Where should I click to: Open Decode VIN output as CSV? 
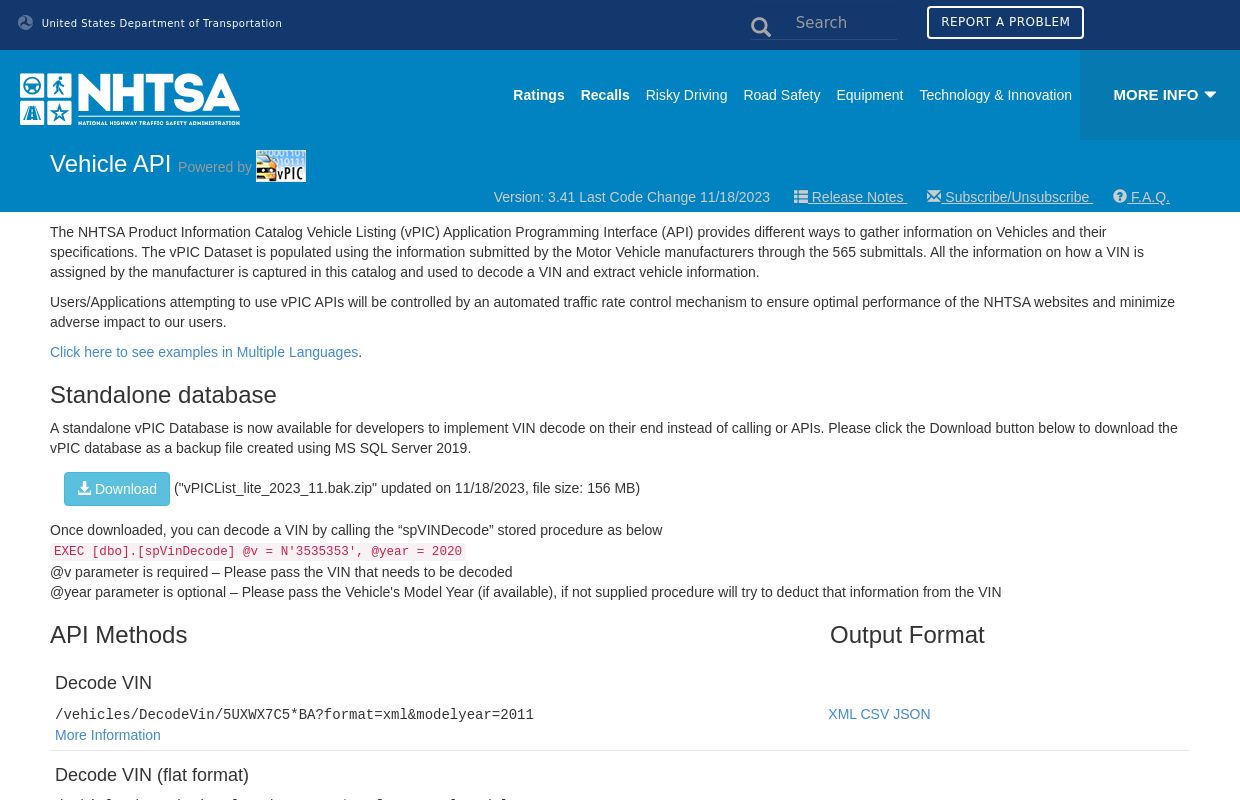(x=875, y=714)
